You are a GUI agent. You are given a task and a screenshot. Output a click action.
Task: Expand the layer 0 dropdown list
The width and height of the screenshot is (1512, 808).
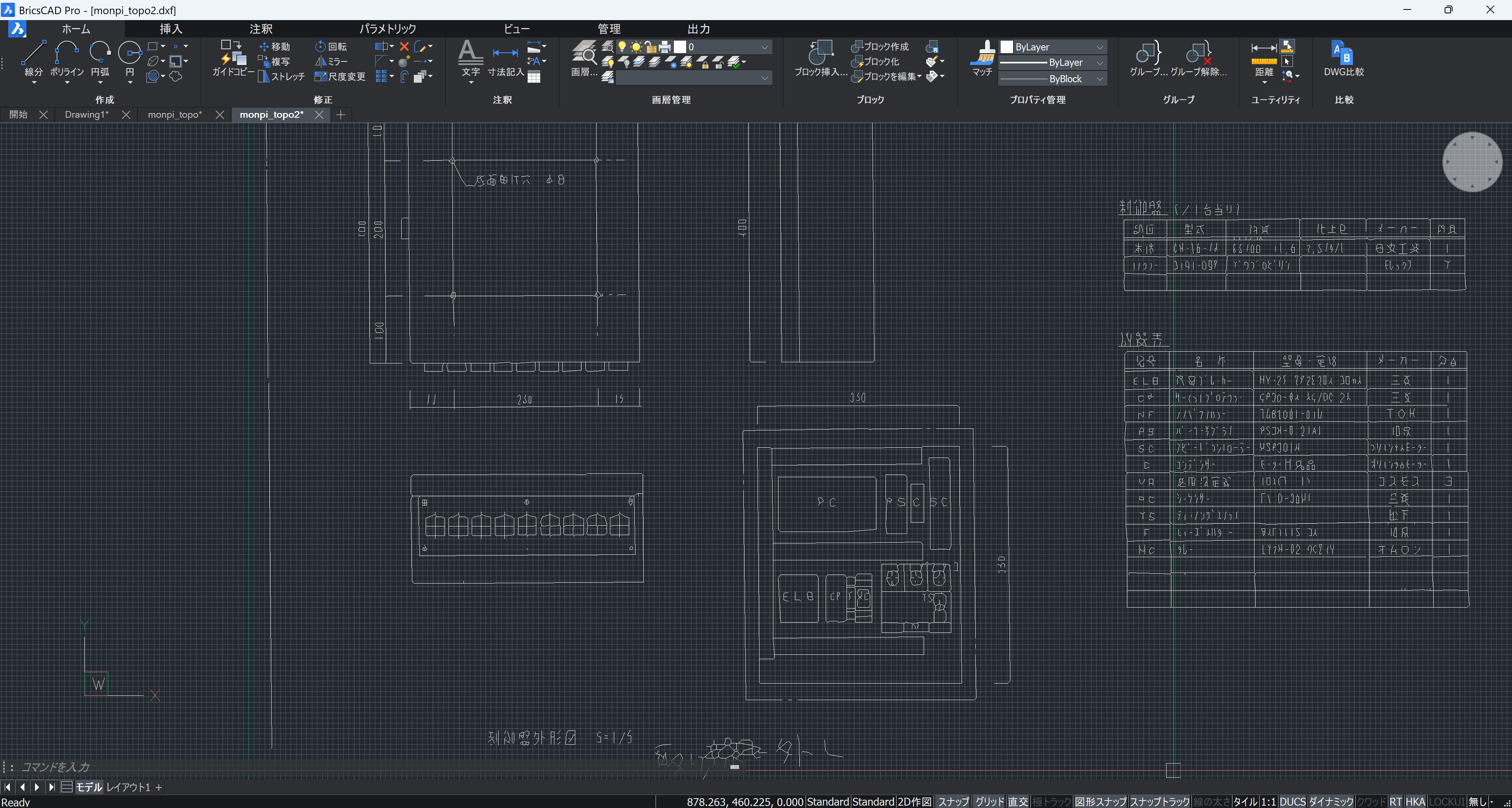click(x=764, y=47)
